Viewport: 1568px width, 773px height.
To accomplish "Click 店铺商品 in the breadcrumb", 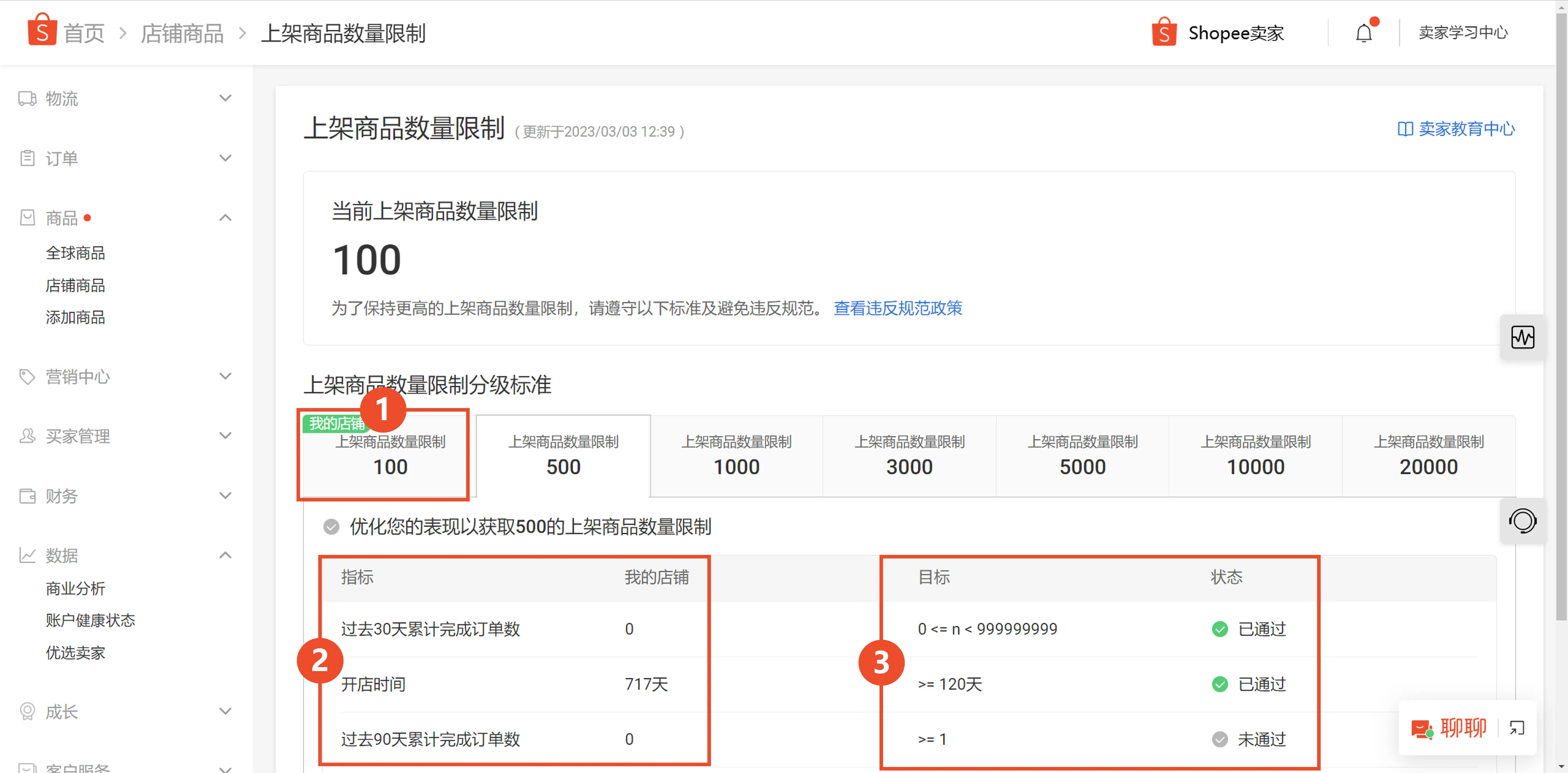I will [181, 34].
